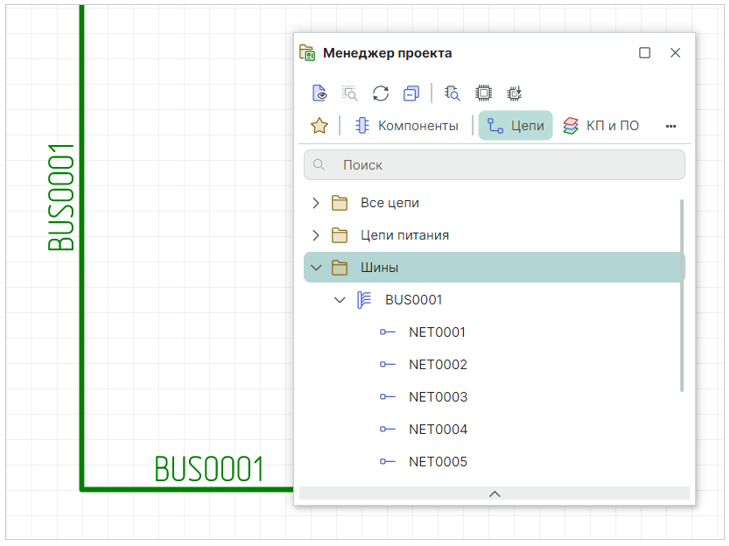Select net NET0003 in the tree
Screen dimensions: 729x546
(x=438, y=397)
